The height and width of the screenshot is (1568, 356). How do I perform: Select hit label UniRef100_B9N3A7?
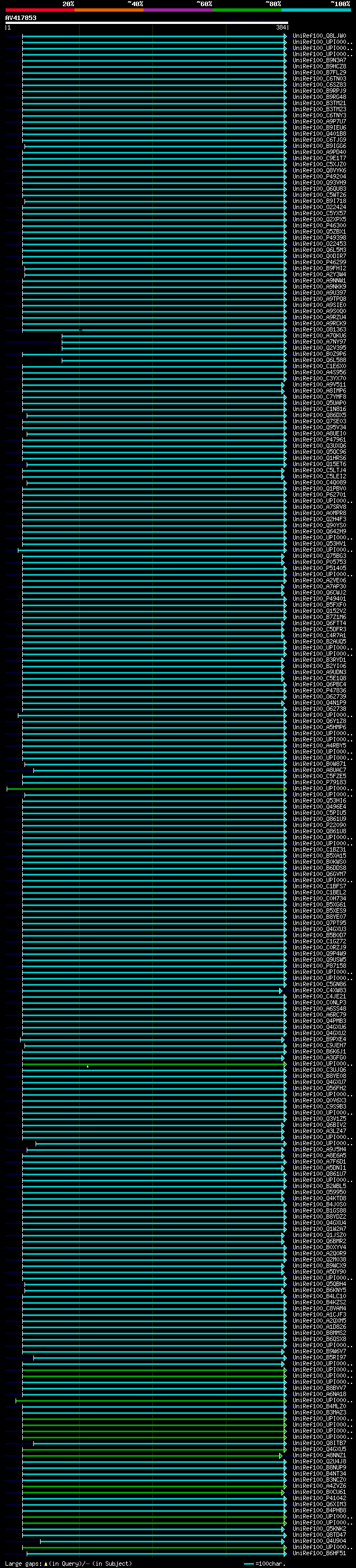[x=319, y=60]
